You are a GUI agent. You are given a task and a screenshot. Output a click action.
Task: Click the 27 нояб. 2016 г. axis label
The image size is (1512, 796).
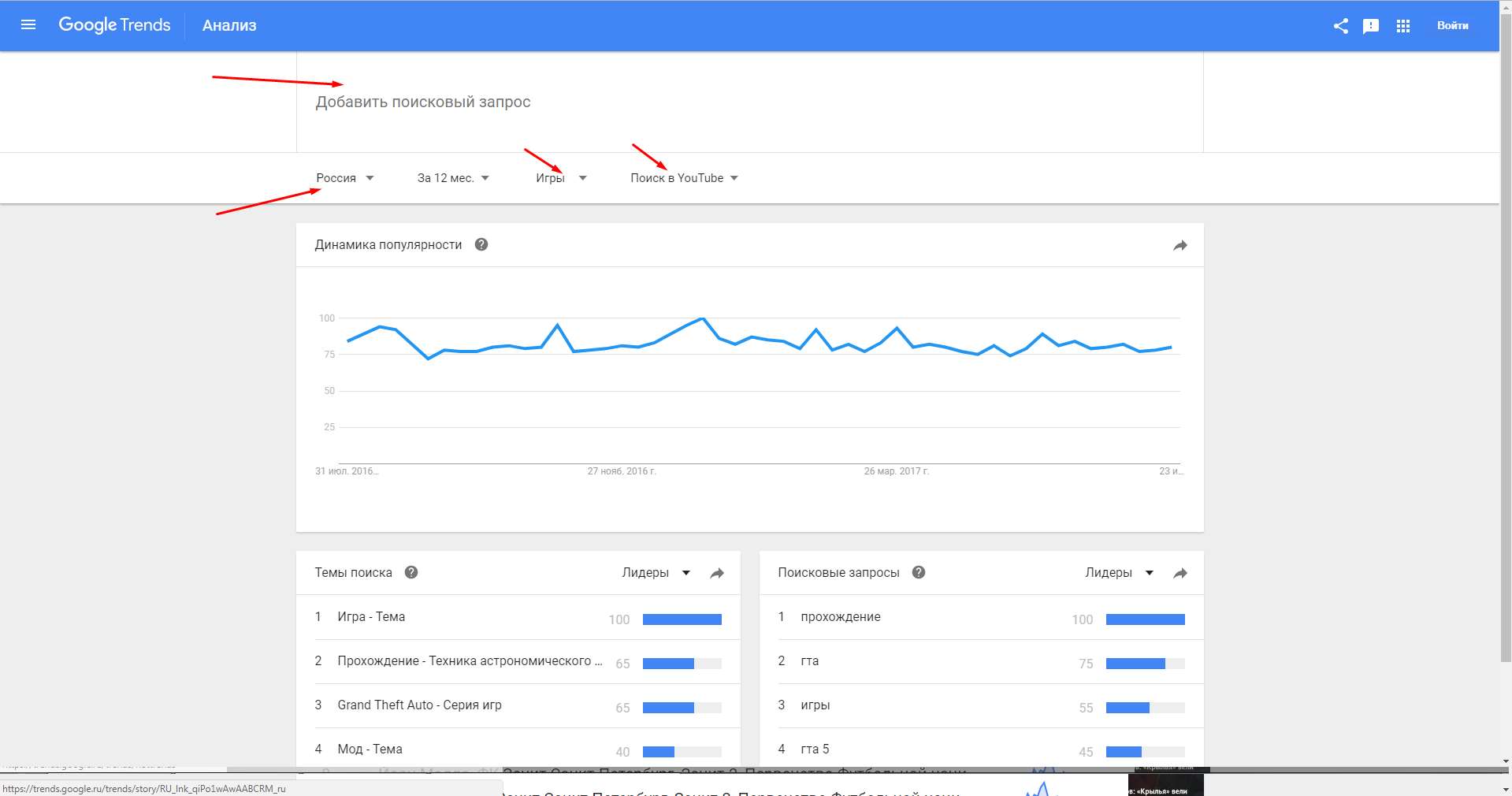[x=622, y=471]
